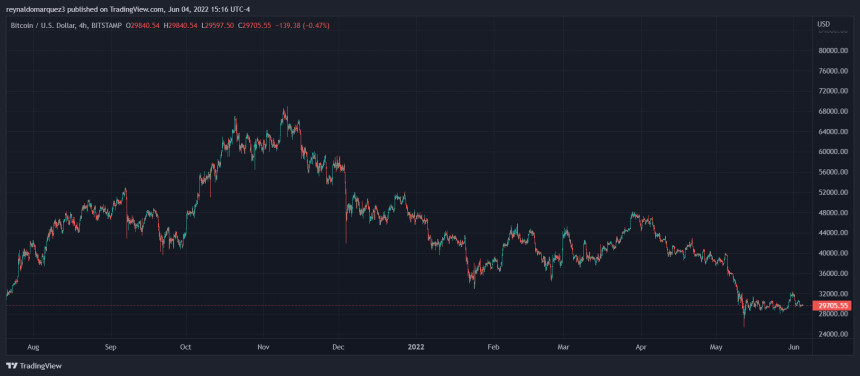
Task: Click the Mar label on the time axis
Action: 563,347
